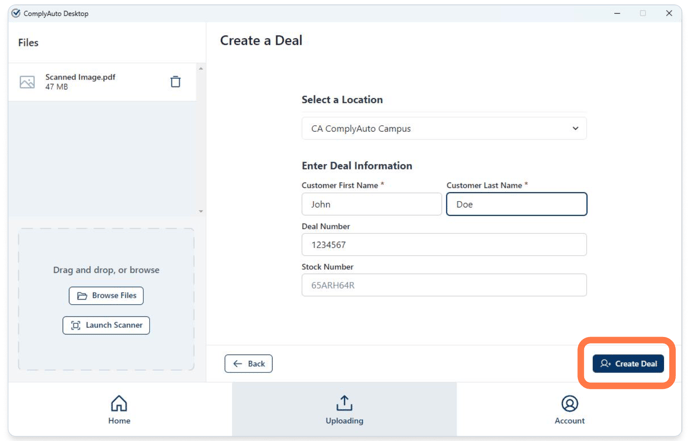The image size is (688, 441).
Task: Click the ComplyAuto shield logo in title bar
Action: 15,14
